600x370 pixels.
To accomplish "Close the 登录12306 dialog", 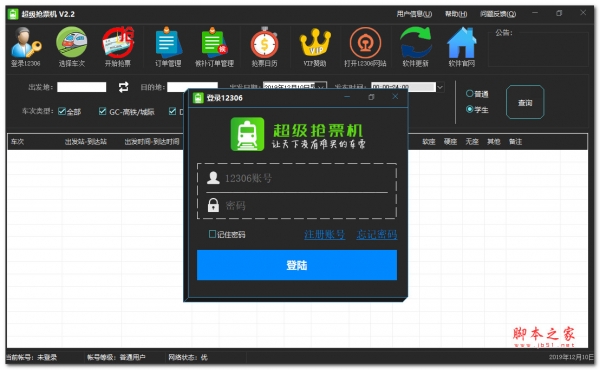I will [395, 97].
